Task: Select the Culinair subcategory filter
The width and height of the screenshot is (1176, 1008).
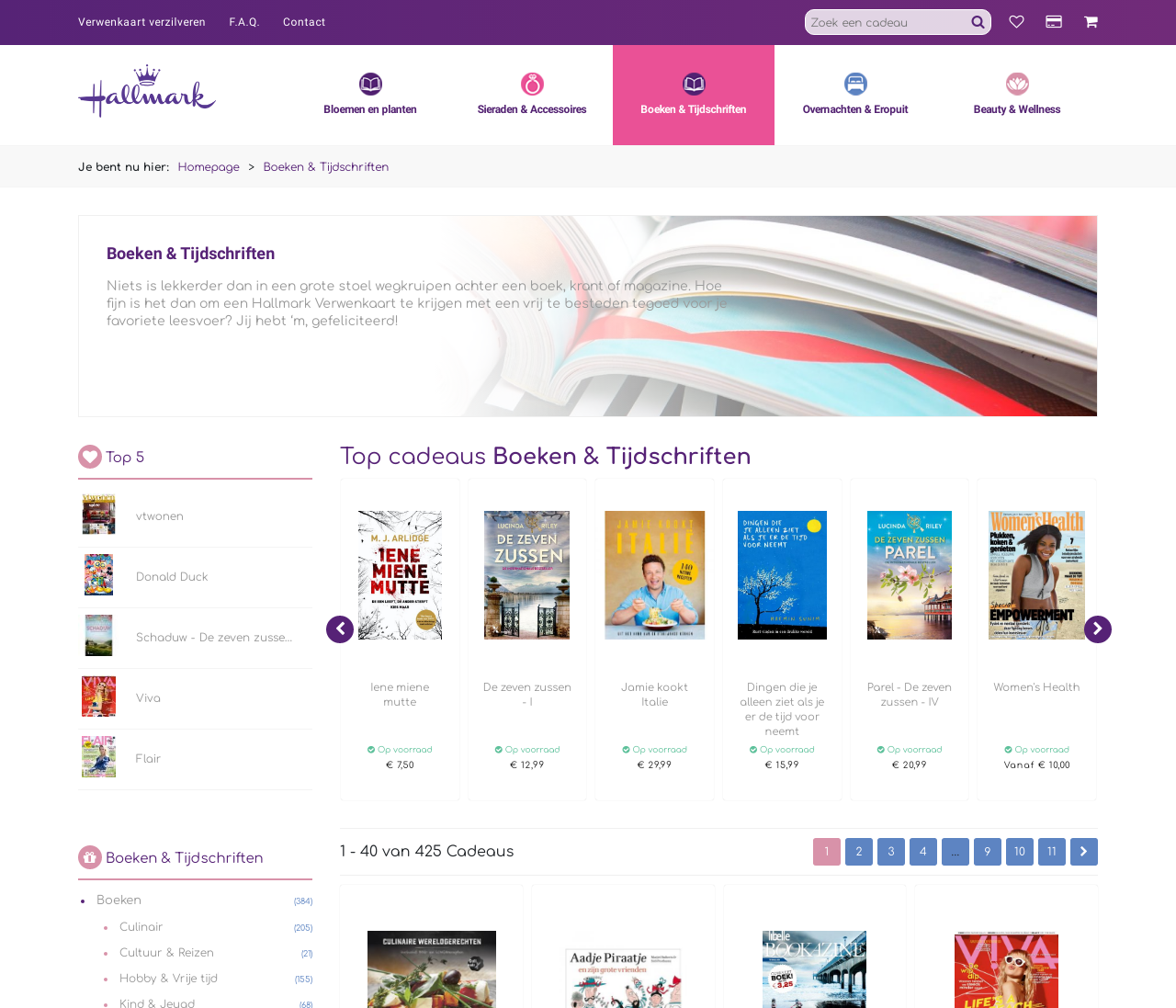Action: (141, 927)
